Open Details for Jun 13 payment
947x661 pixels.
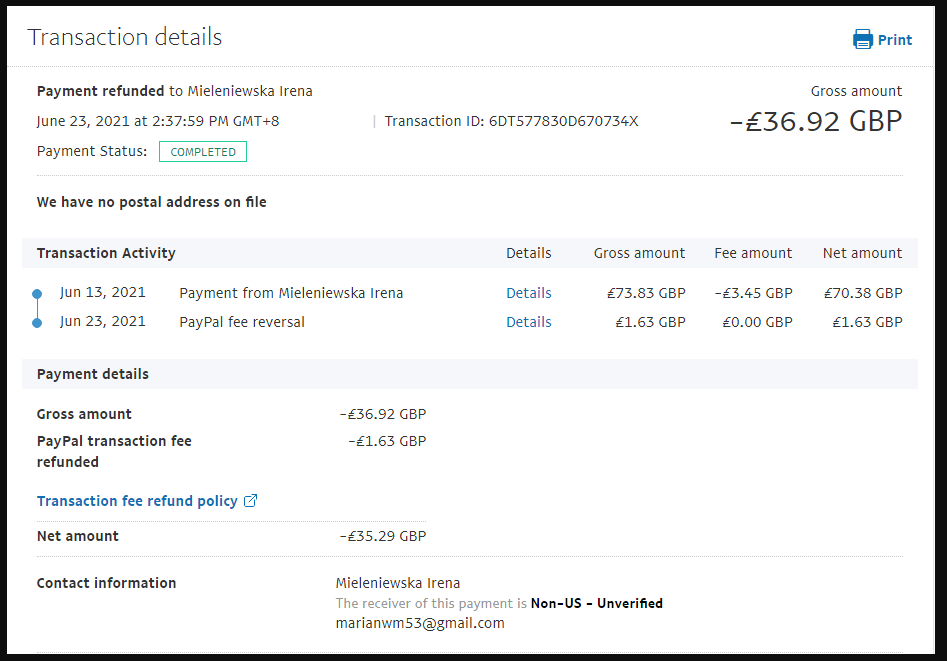528,293
